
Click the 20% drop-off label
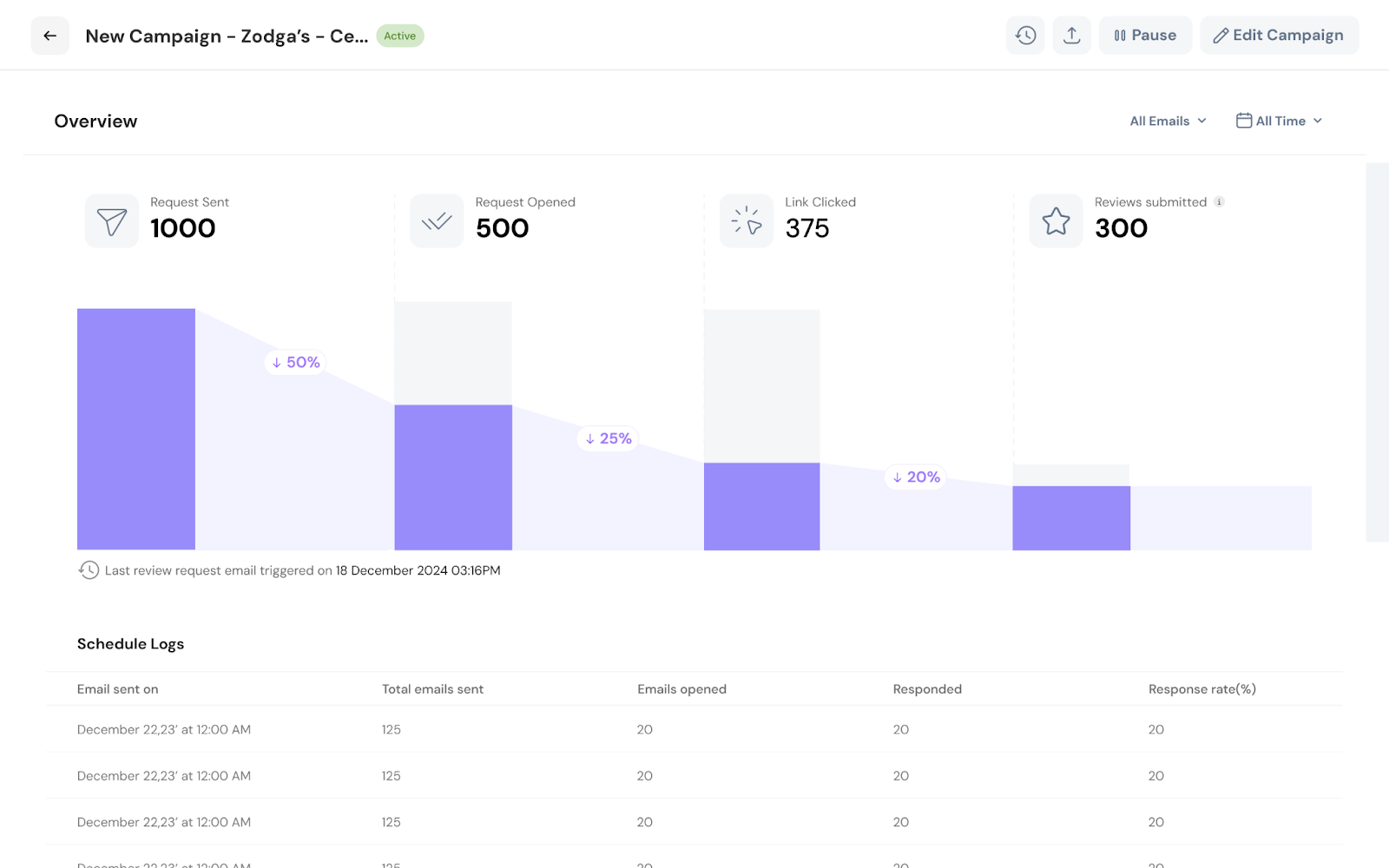pos(916,477)
